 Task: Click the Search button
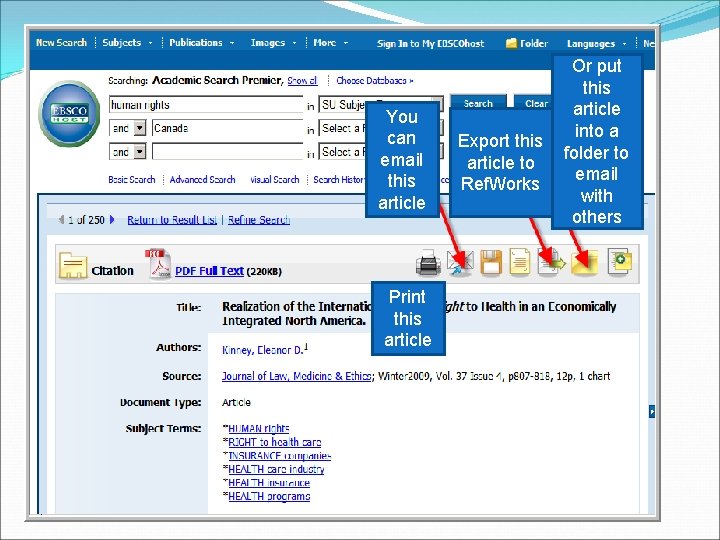tap(478, 103)
